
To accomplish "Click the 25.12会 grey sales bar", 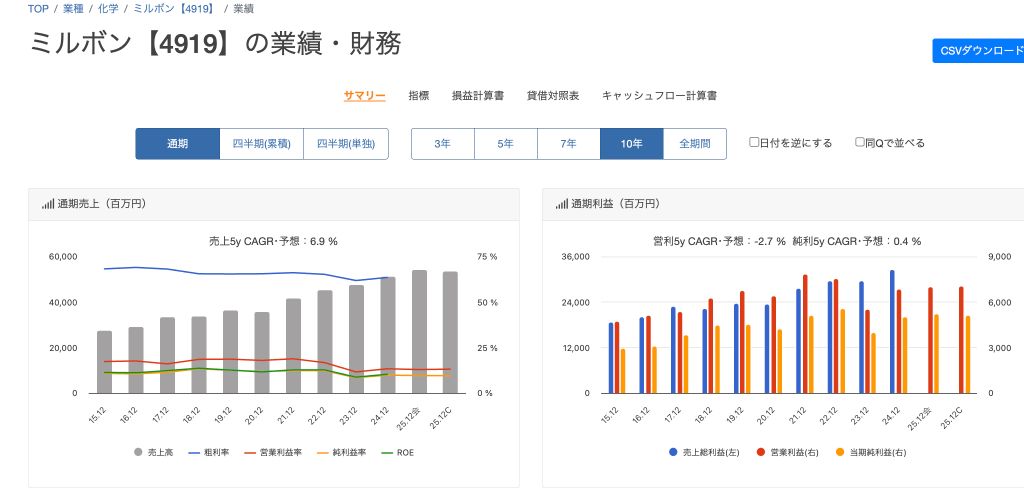I will pos(419,332).
